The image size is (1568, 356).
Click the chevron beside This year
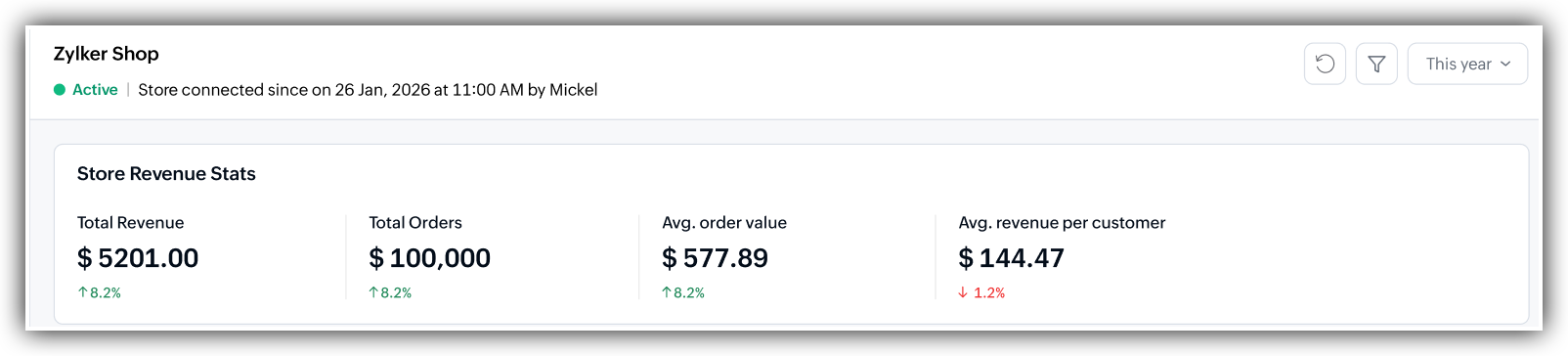[1505, 64]
